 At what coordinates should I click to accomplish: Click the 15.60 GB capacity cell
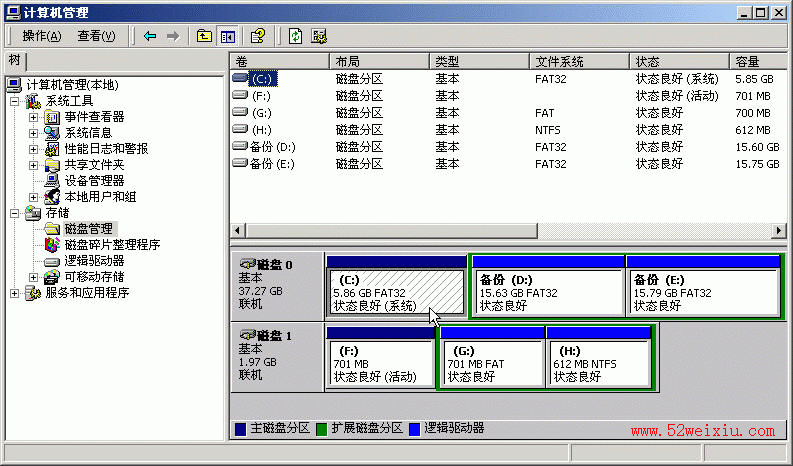[757, 147]
